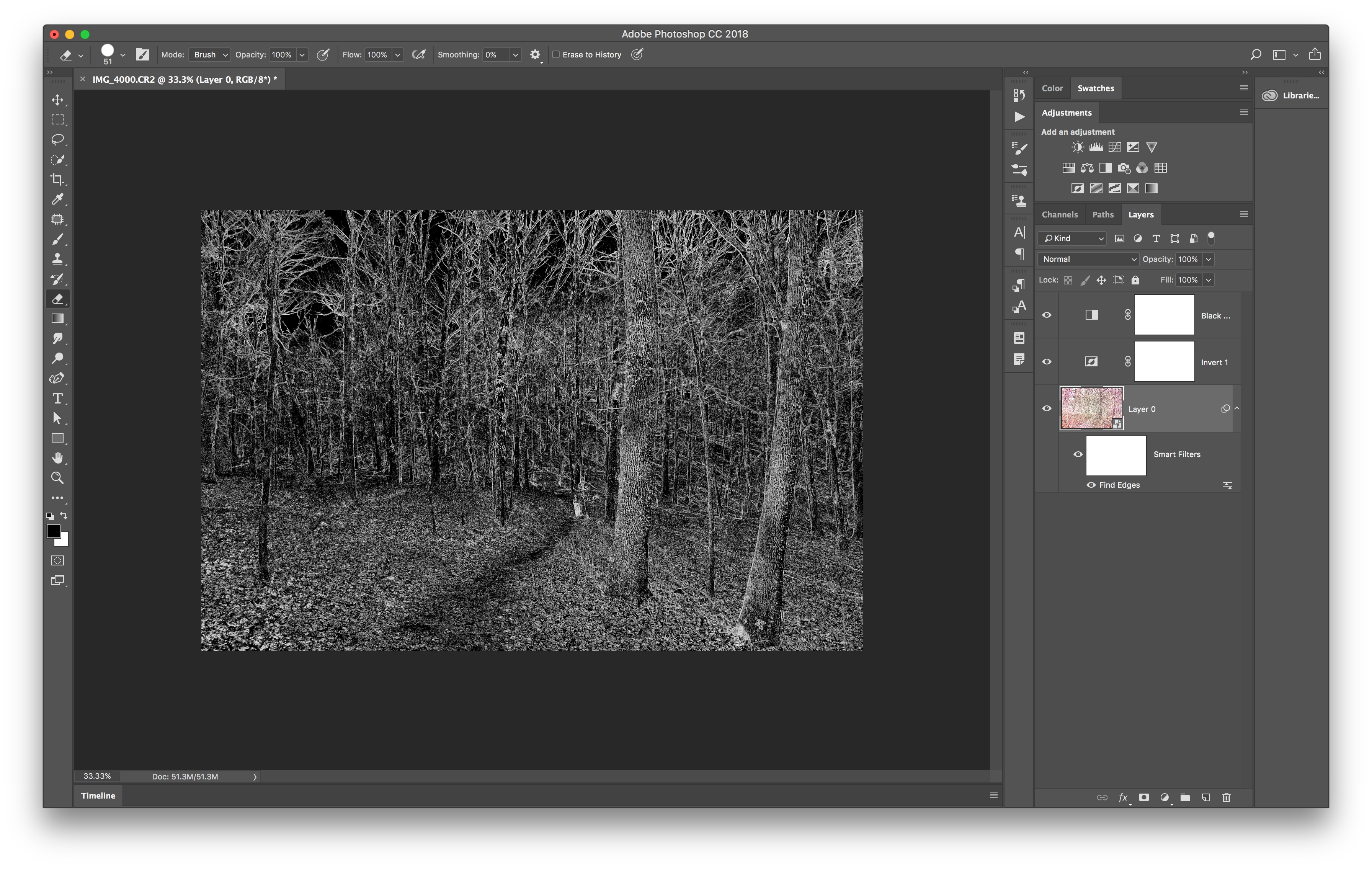
Task: Create a new layer icon
Action: coord(1205,797)
